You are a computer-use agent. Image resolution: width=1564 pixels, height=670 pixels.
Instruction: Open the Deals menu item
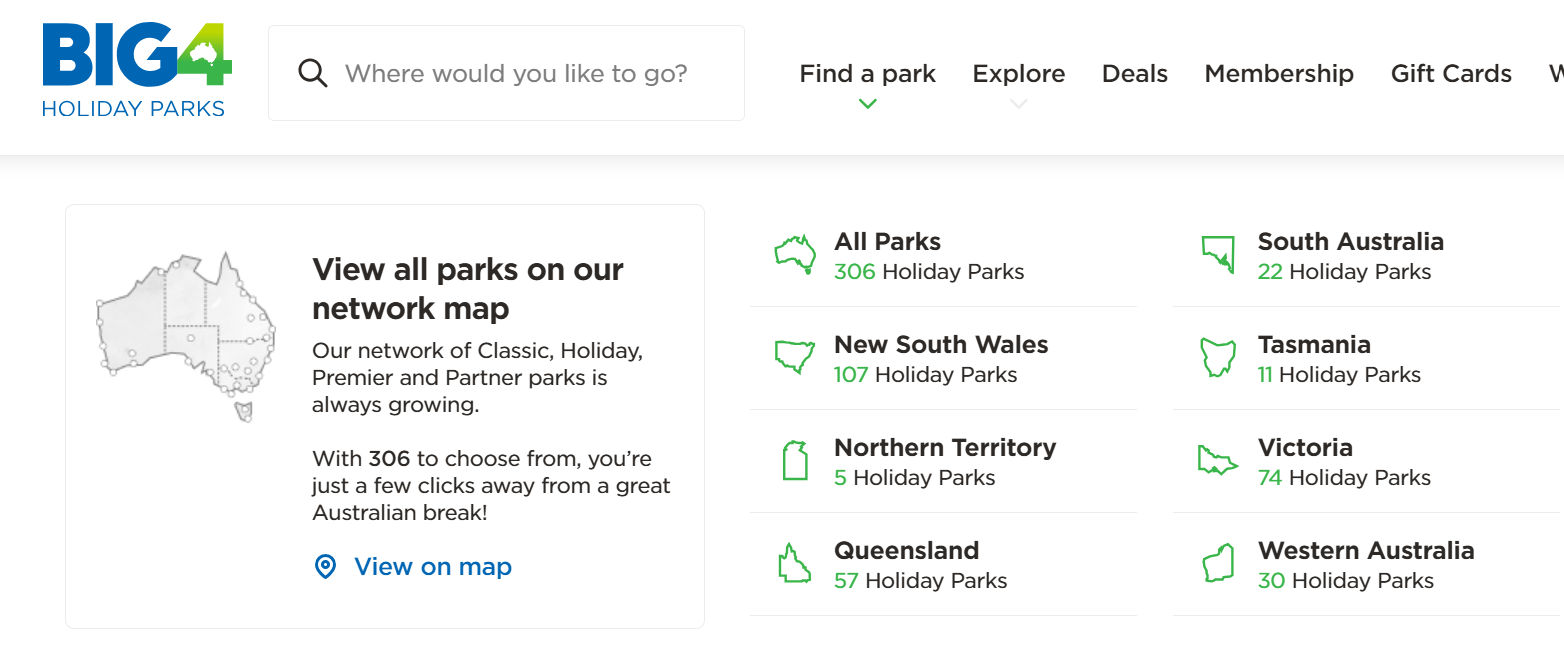click(x=1135, y=74)
